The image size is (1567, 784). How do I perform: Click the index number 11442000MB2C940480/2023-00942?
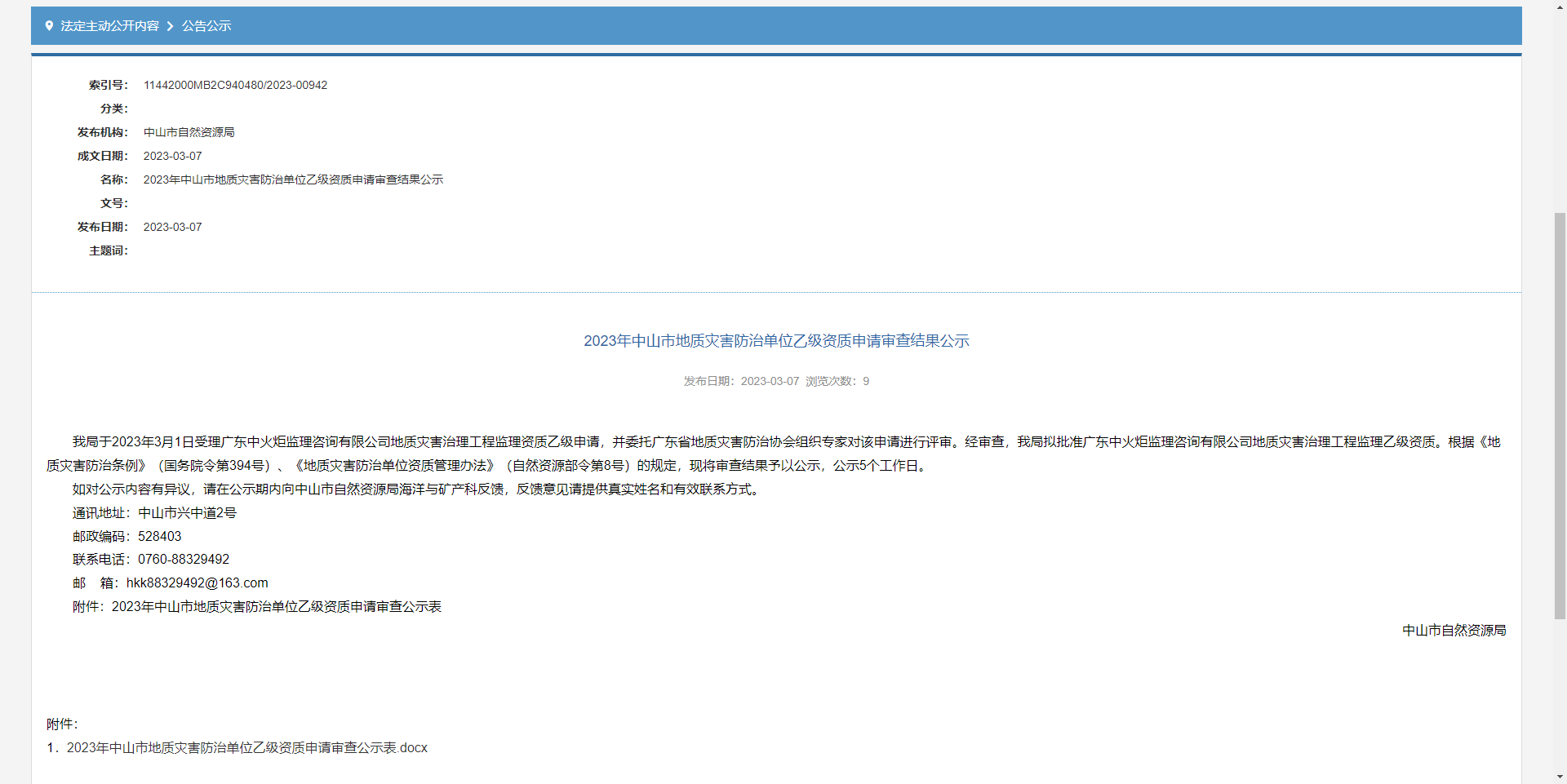coord(235,86)
